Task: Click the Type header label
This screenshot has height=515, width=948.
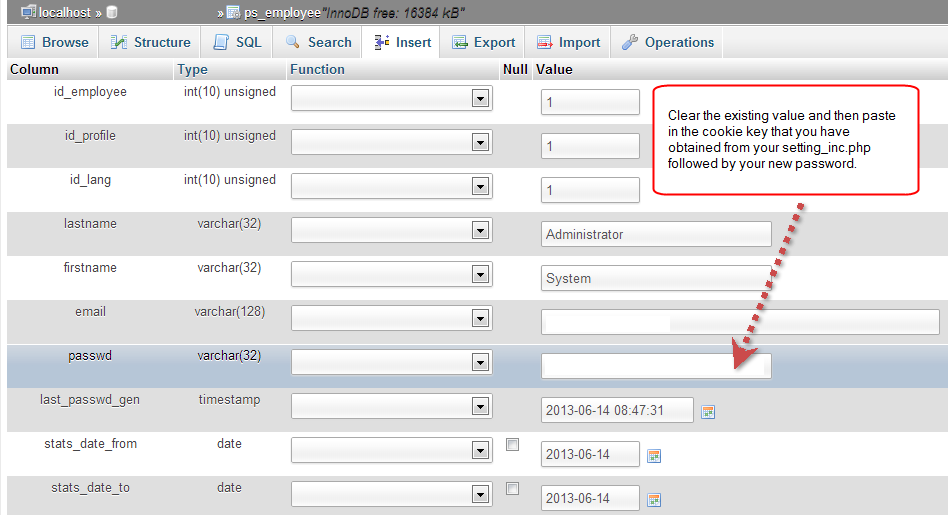Action: click(192, 70)
